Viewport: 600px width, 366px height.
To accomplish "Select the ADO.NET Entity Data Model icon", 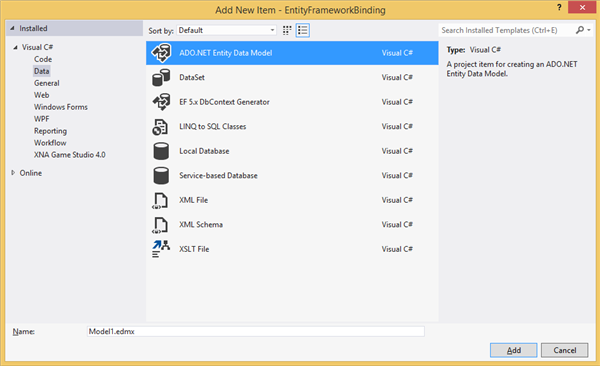I will pyautogui.click(x=161, y=53).
